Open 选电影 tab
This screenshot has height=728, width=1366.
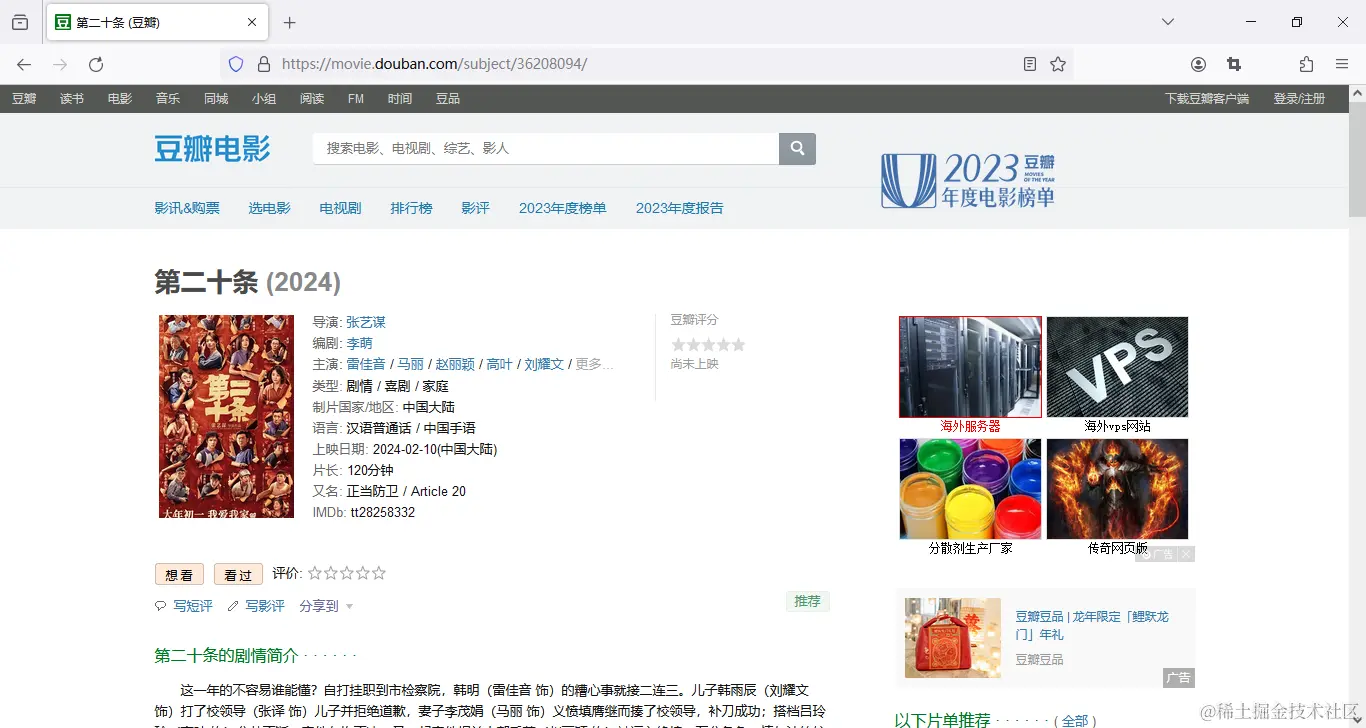(x=270, y=208)
